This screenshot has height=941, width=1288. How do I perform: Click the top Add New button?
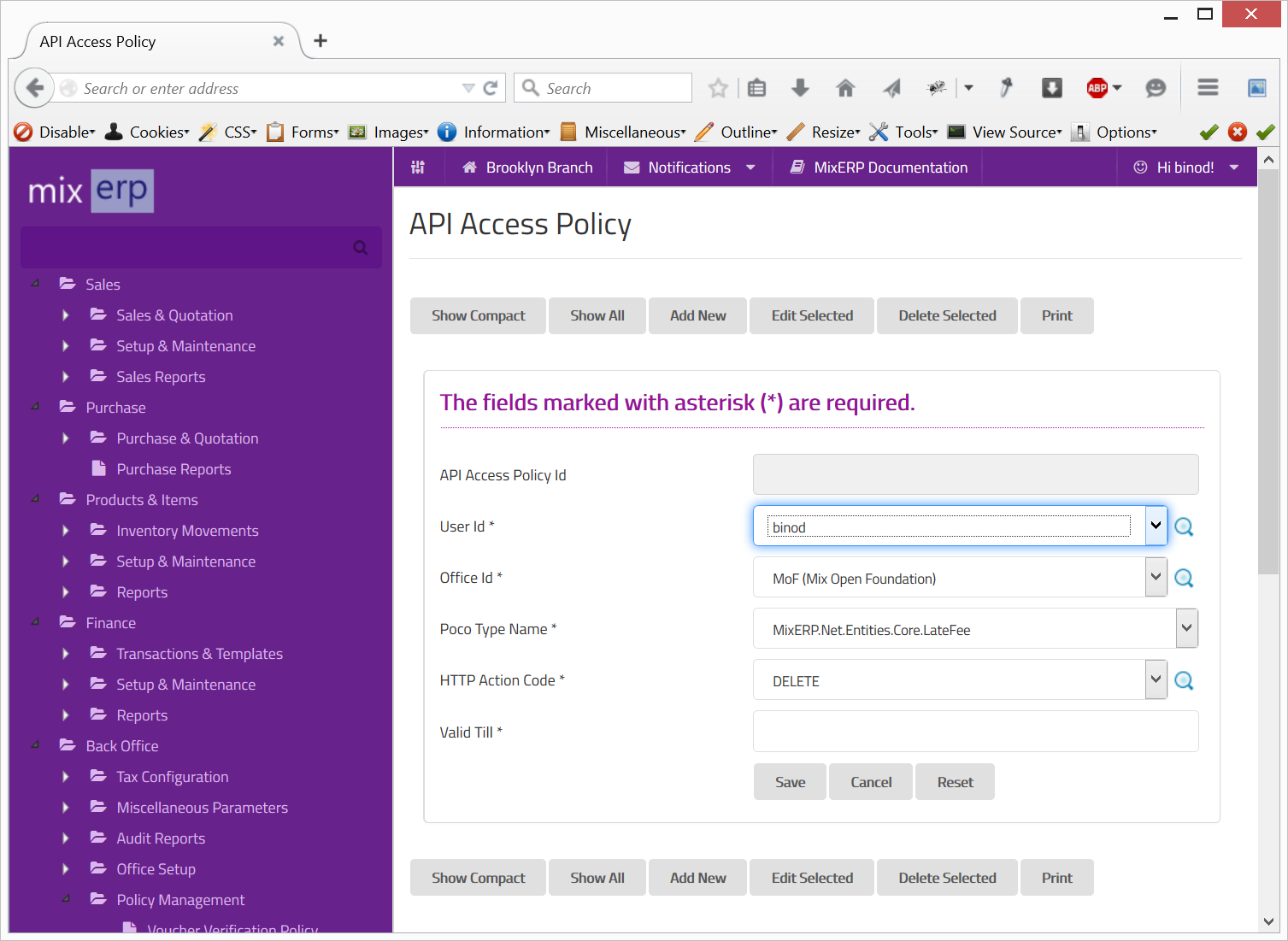pyautogui.click(x=697, y=315)
